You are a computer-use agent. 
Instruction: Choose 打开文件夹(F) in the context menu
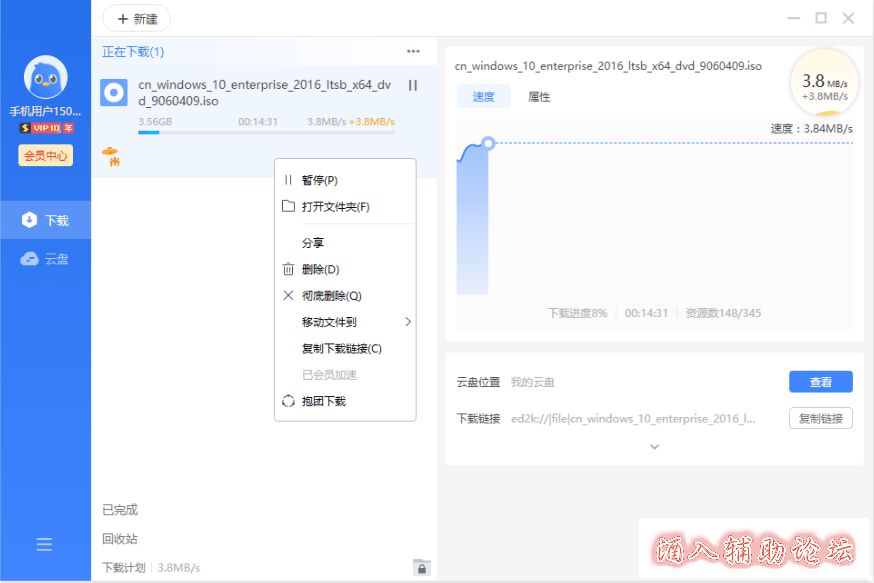(345, 207)
